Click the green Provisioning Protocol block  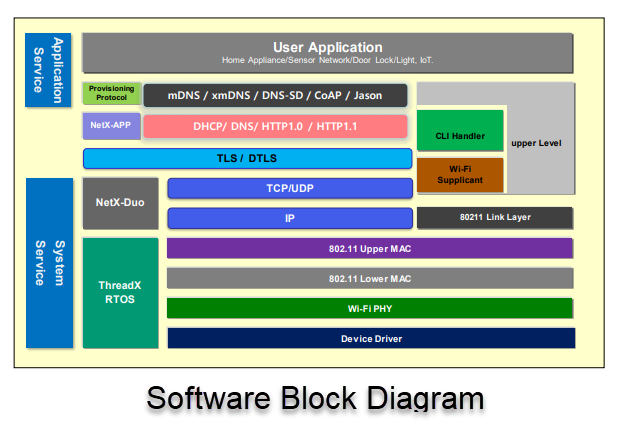pos(111,94)
